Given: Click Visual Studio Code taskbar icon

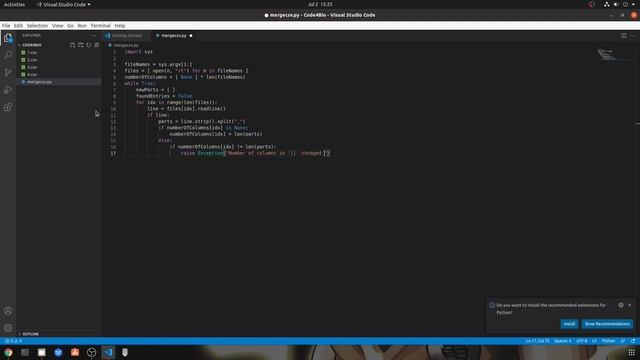Looking at the screenshot, I should (108, 352).
